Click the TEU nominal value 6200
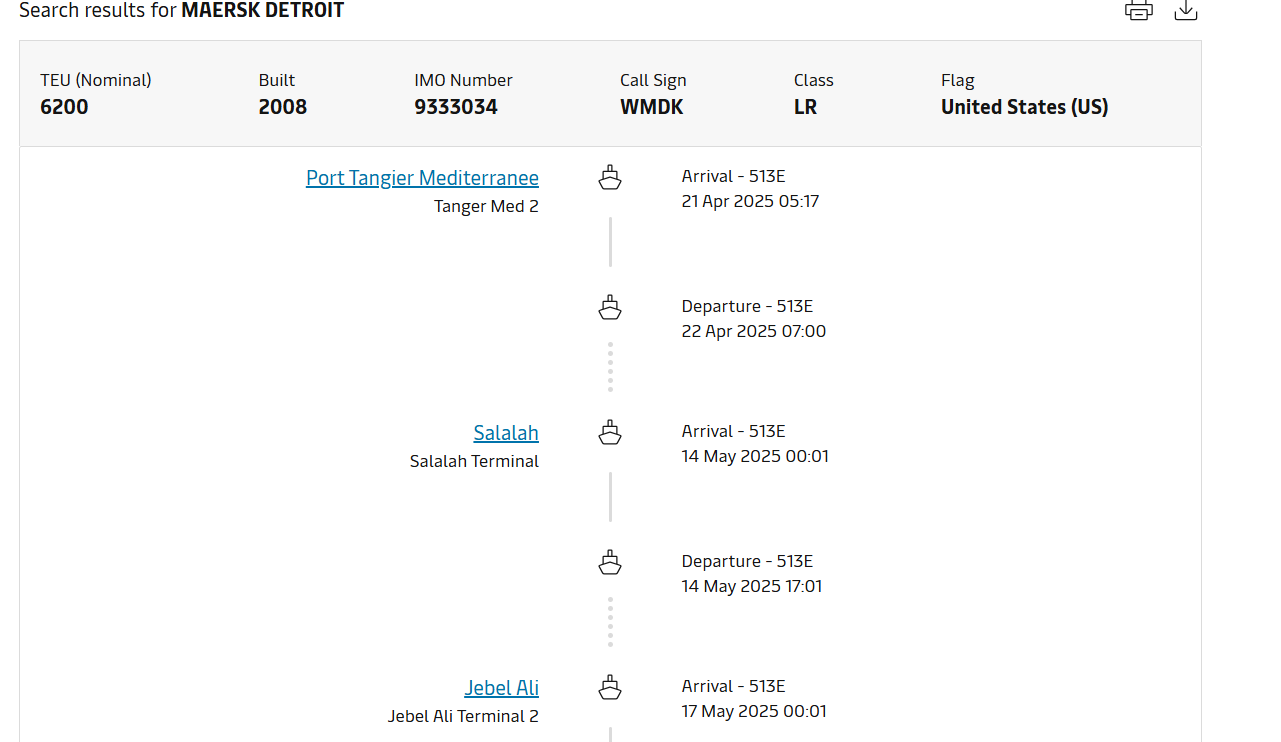The image size is (1281, 742). pos(64,107)
